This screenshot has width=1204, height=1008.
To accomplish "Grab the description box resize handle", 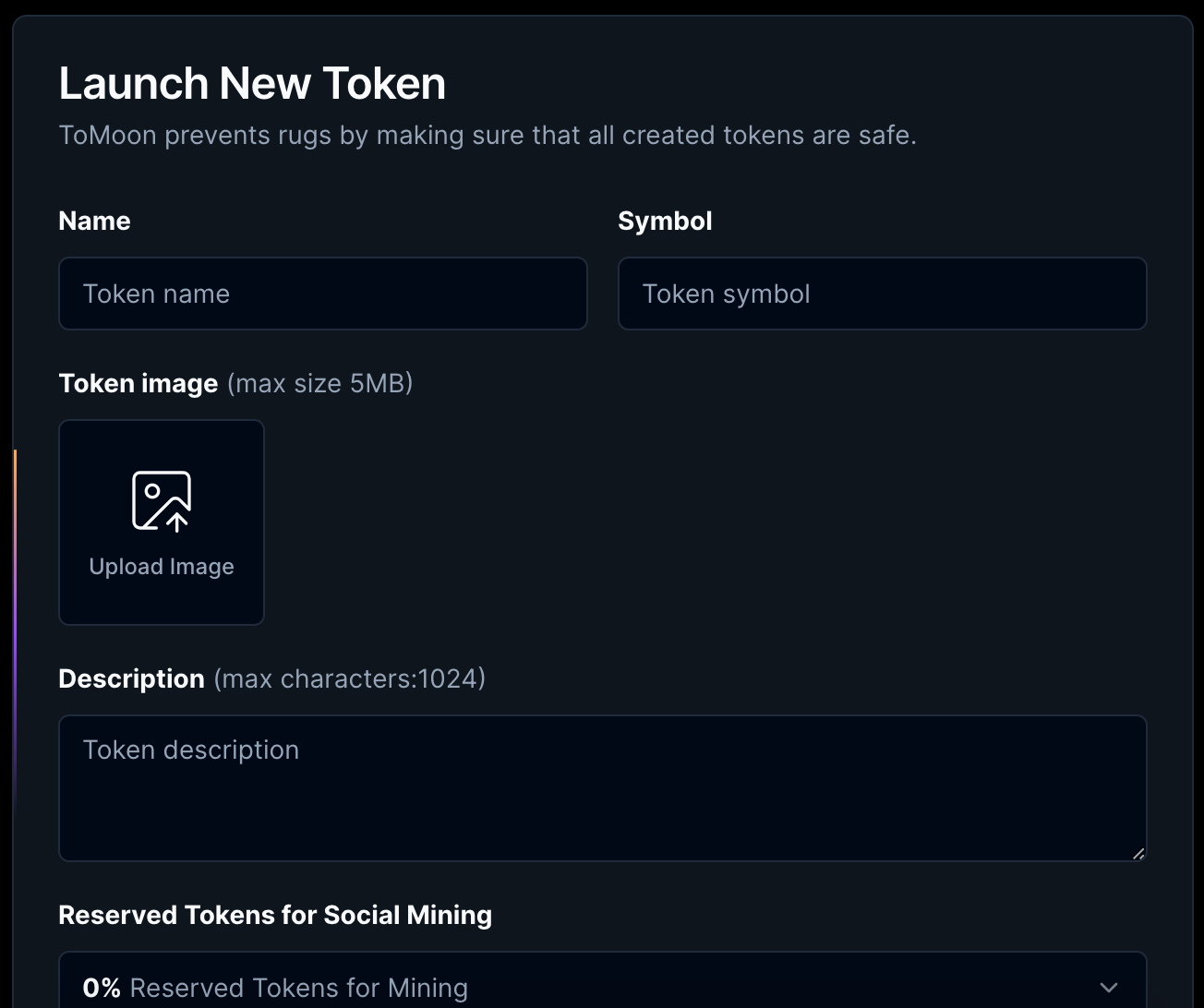I will pos(1138,854).
